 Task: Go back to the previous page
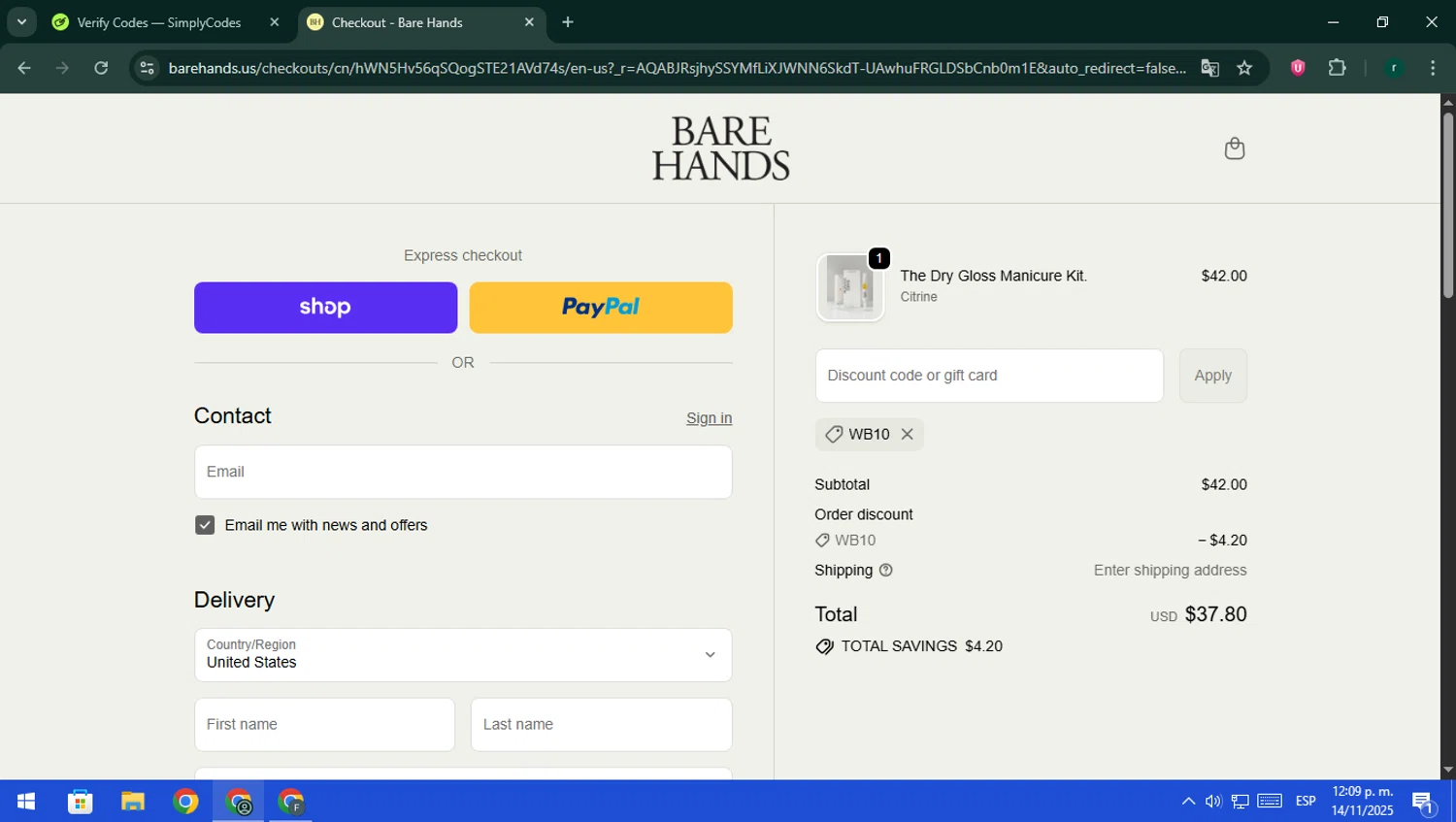point(24,68)
